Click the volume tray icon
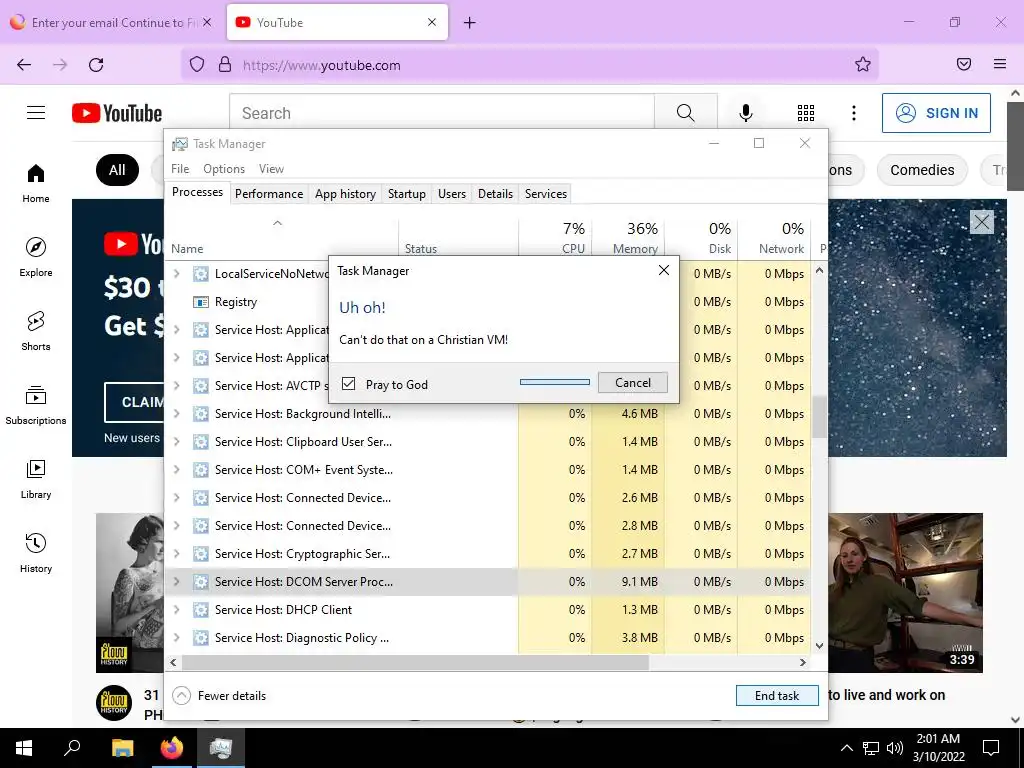1024x768 pixels. 895,748
